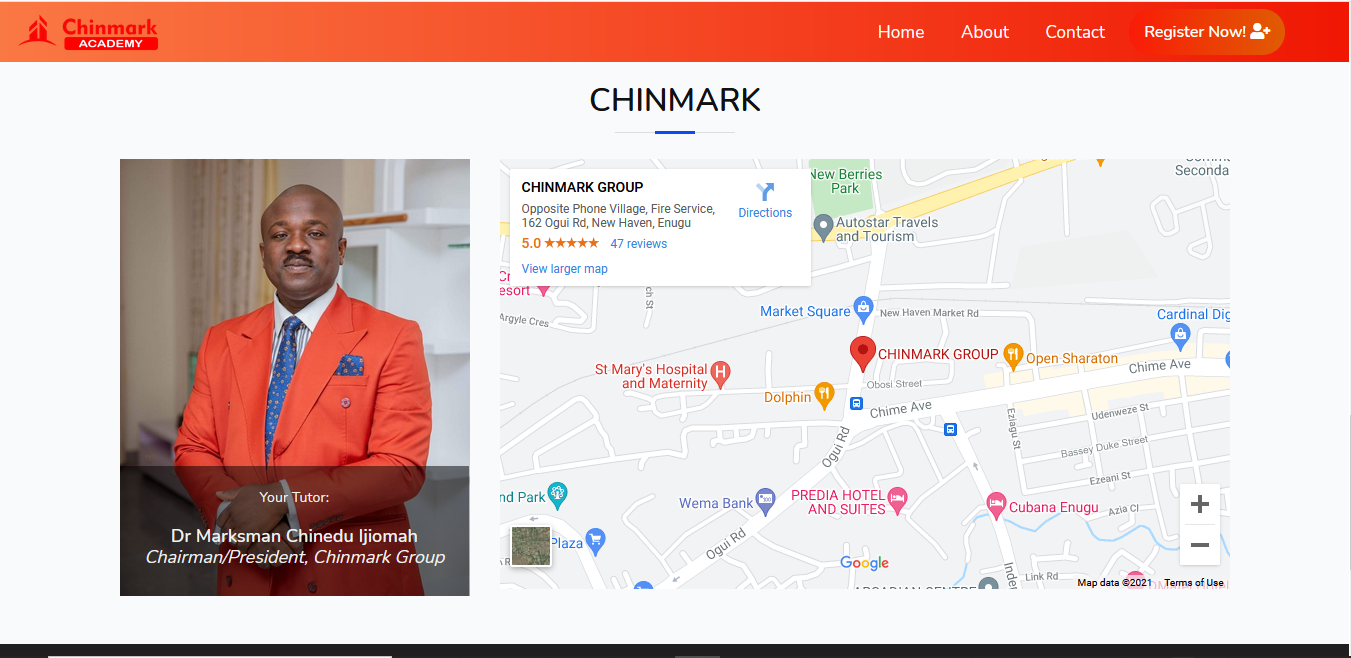Image resolution: width=1351 pixels, height=658 pixels.
Task: Click the Chairman/President, Chinmark Group caption
Action: tap(295, 557)
